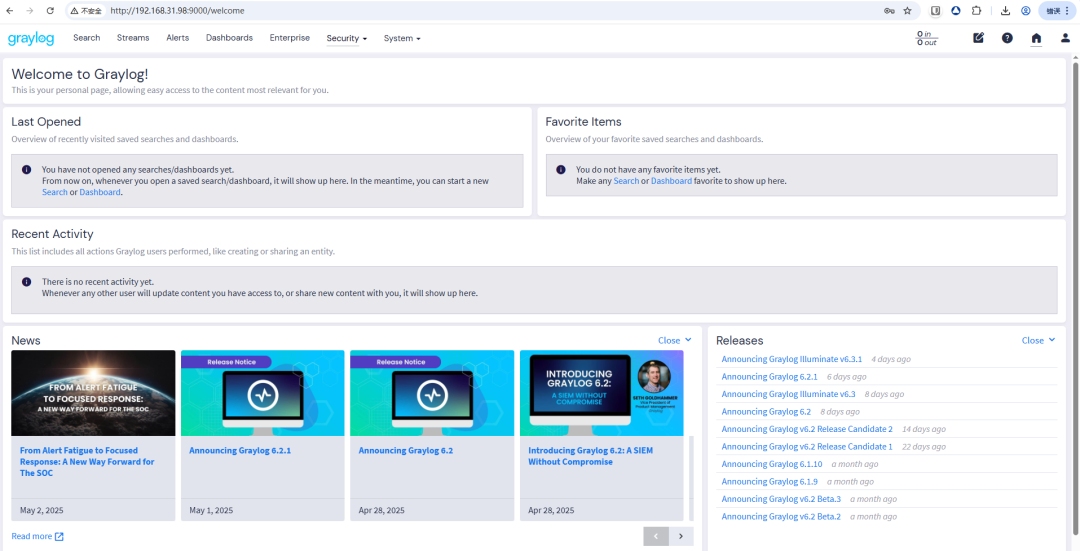Click the page vertical scrollbar

click(x=1075, y=296)
